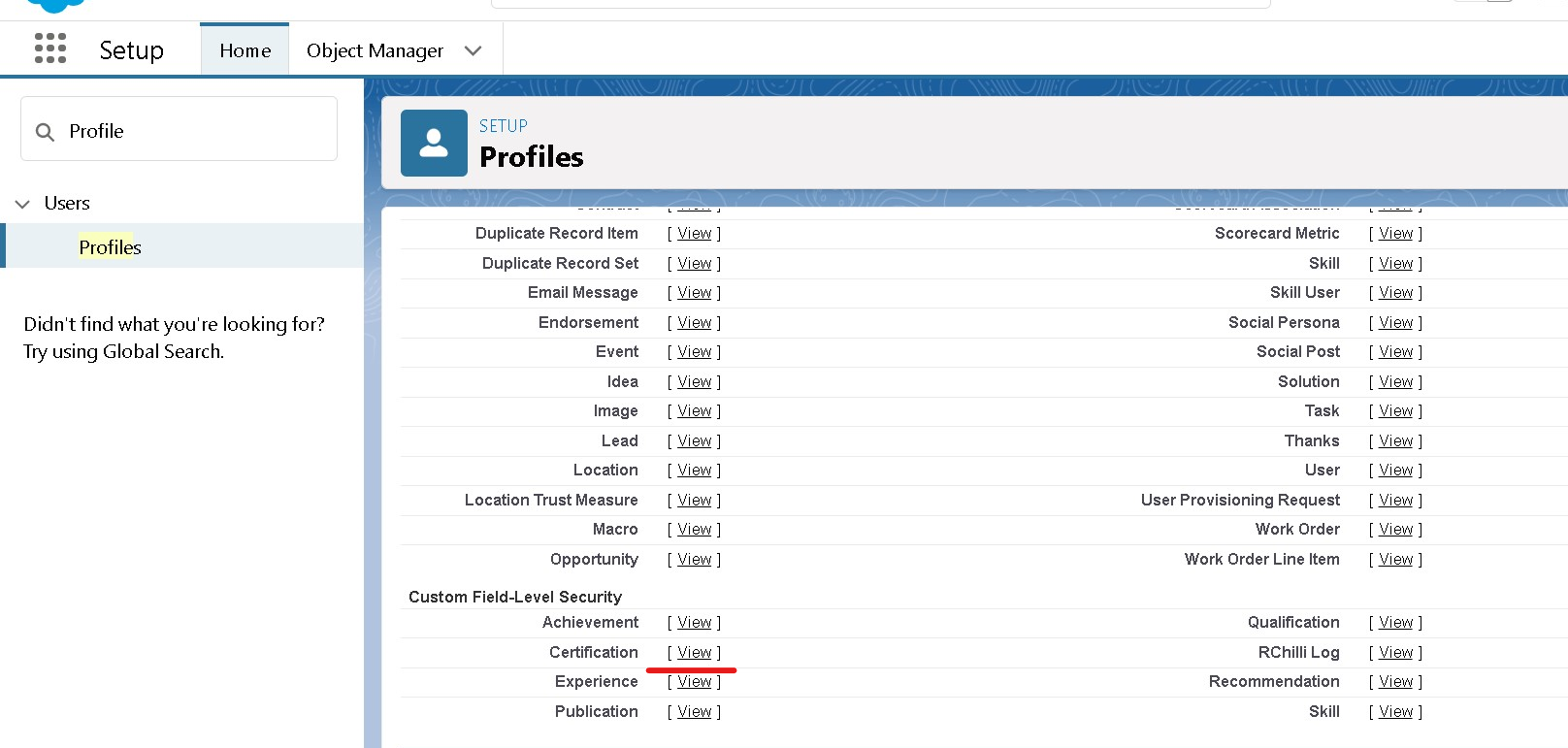View Event field-level security
The width and height of the screenshot is (1568, 748).
[695, 351]
